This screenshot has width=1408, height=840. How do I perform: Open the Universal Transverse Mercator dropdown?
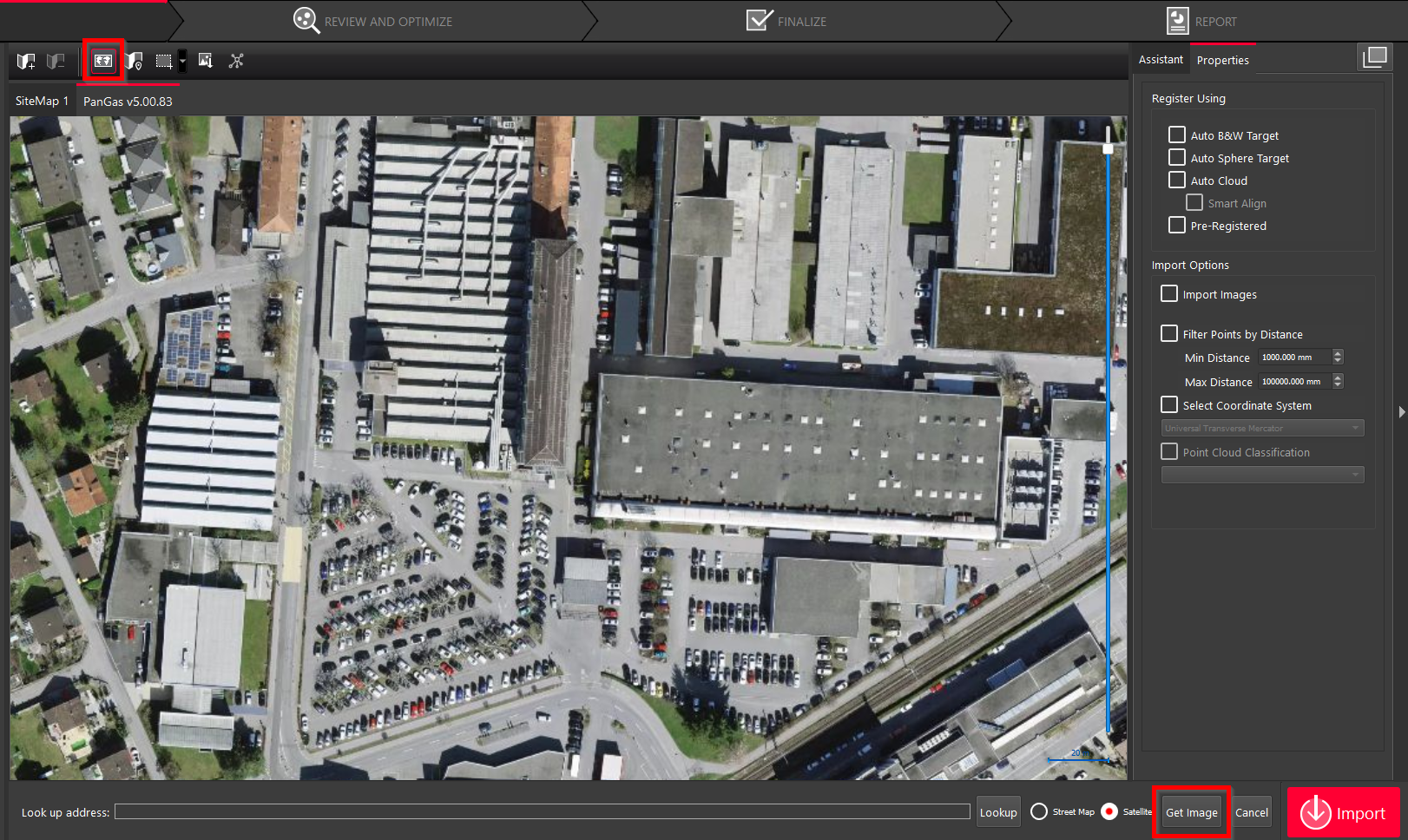pos(1262,428)
